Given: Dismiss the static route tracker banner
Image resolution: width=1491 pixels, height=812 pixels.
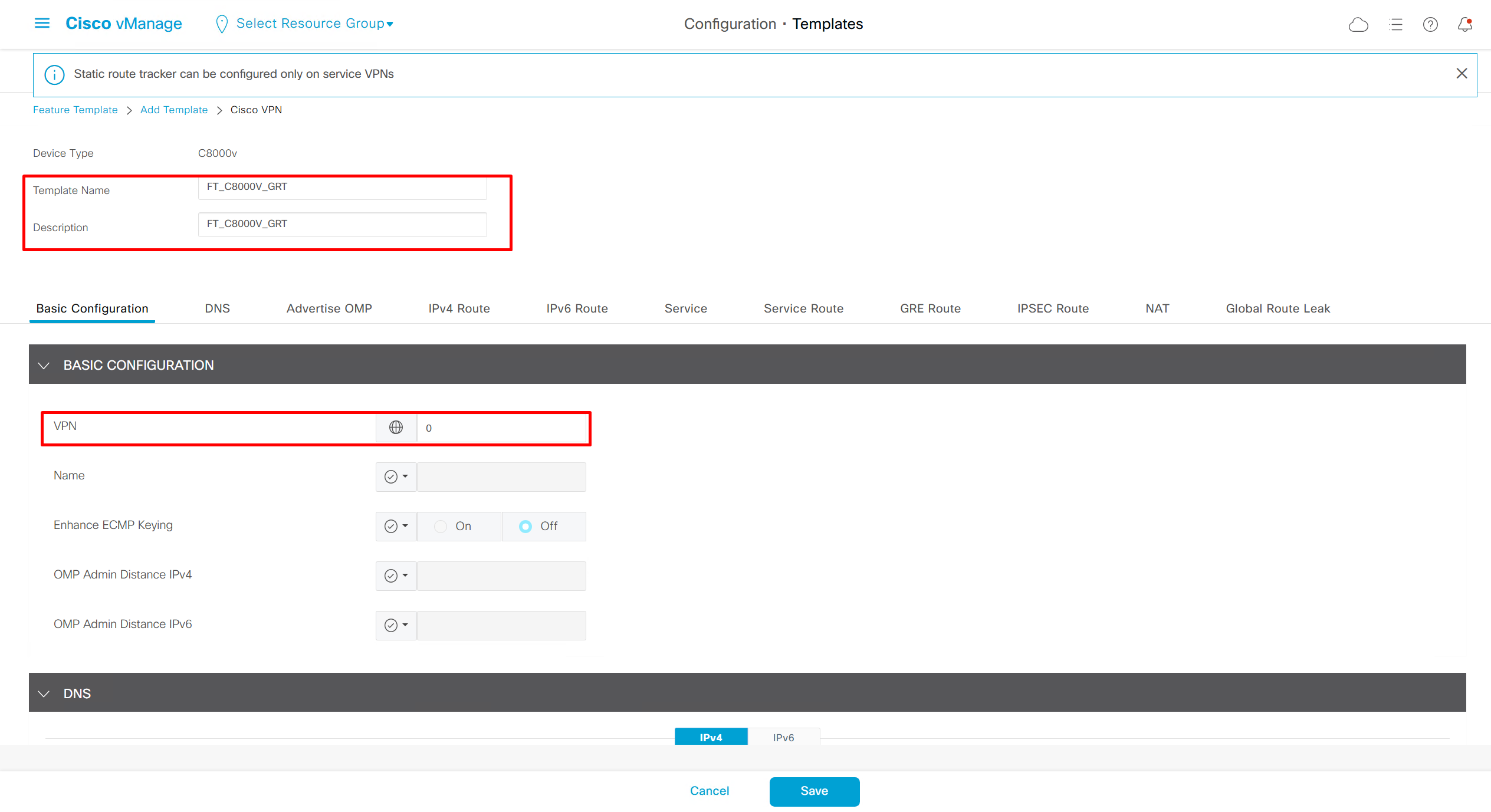Looking at the screenshot, I should [x=1462, y=74].
